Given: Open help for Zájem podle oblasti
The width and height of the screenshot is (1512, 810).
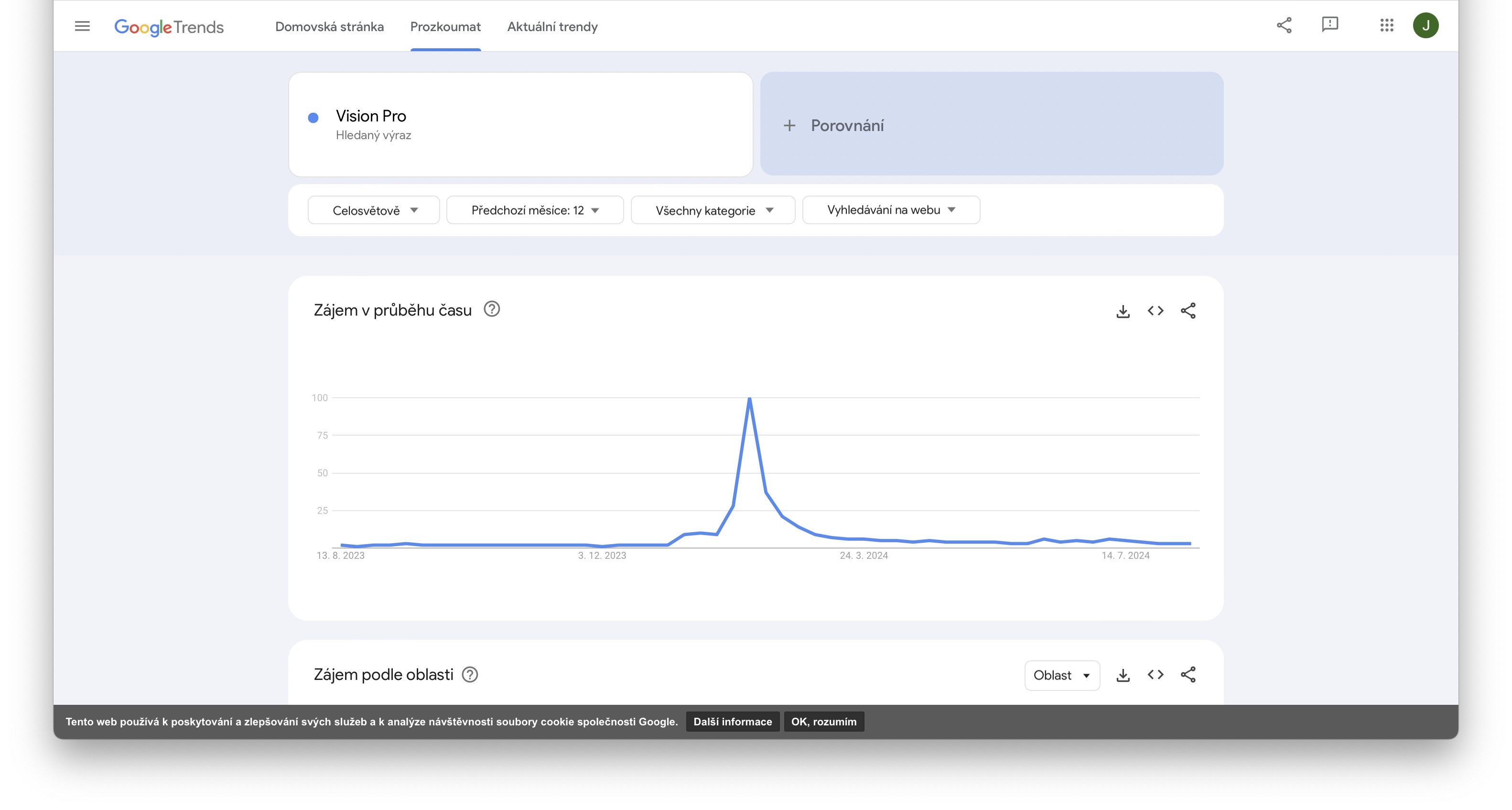Looking at the screenshot, I should (x=470, y=674).
